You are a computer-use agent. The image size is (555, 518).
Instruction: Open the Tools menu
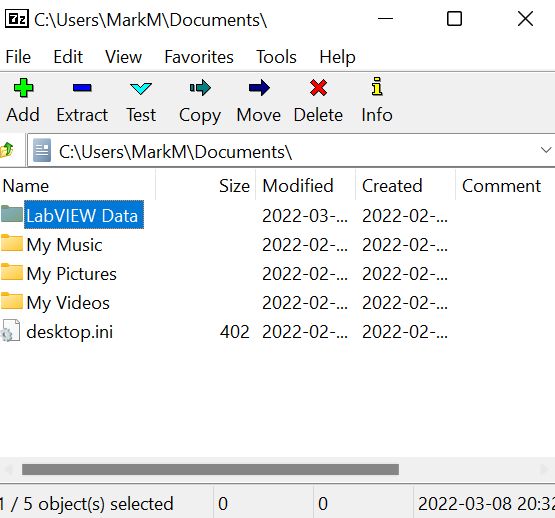(276, 57)
